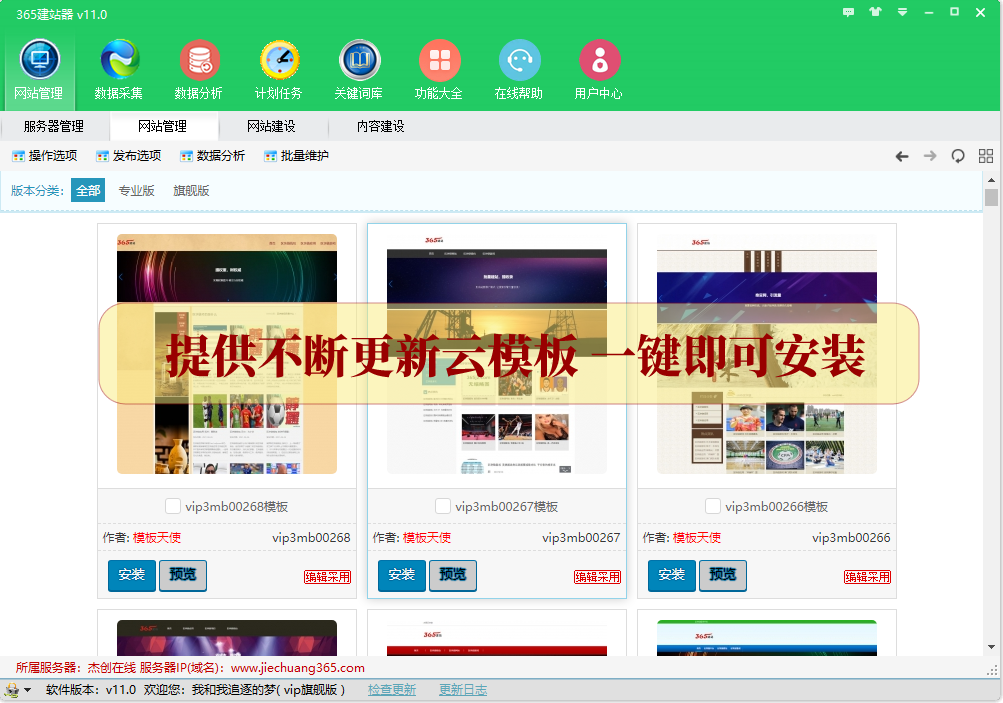Screen dimensions: 1003x703
Task: Check the vip3mb00267模板 checkbox
Action: [x=443, y=506]
